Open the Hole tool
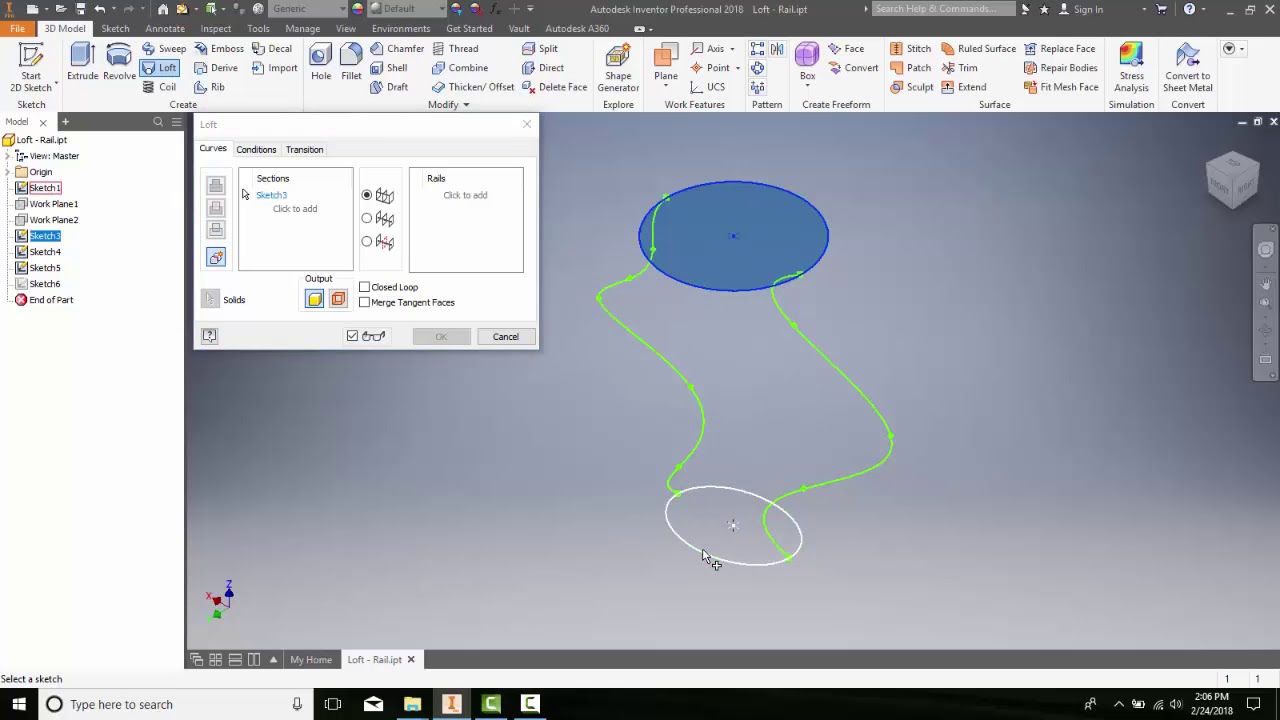Screen dimensions: 1280x720 [321, 62]
